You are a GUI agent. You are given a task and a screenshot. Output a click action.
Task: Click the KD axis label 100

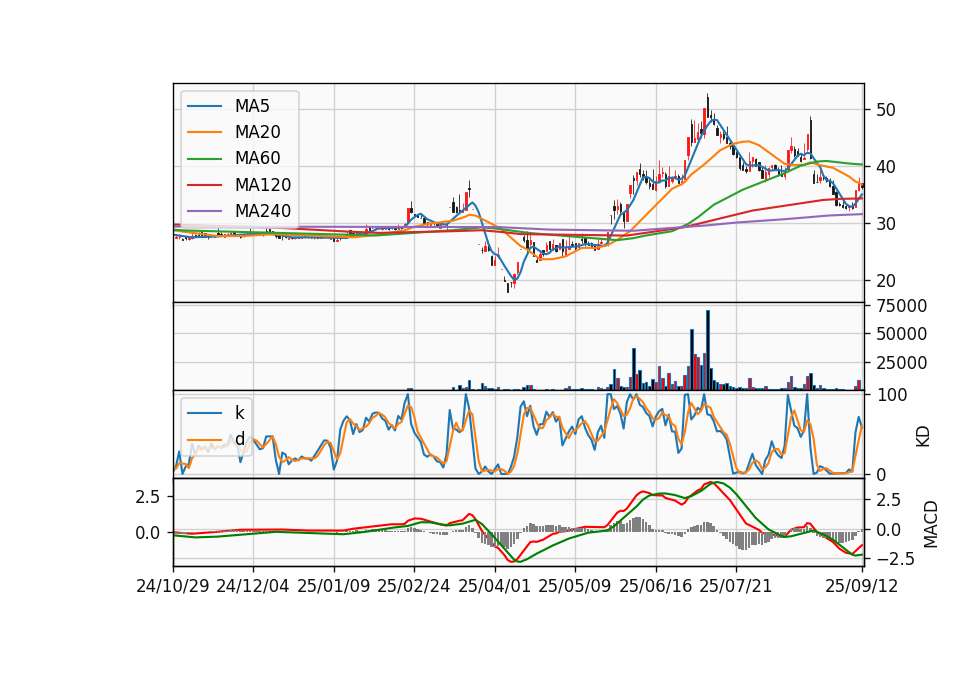[892, 395]
